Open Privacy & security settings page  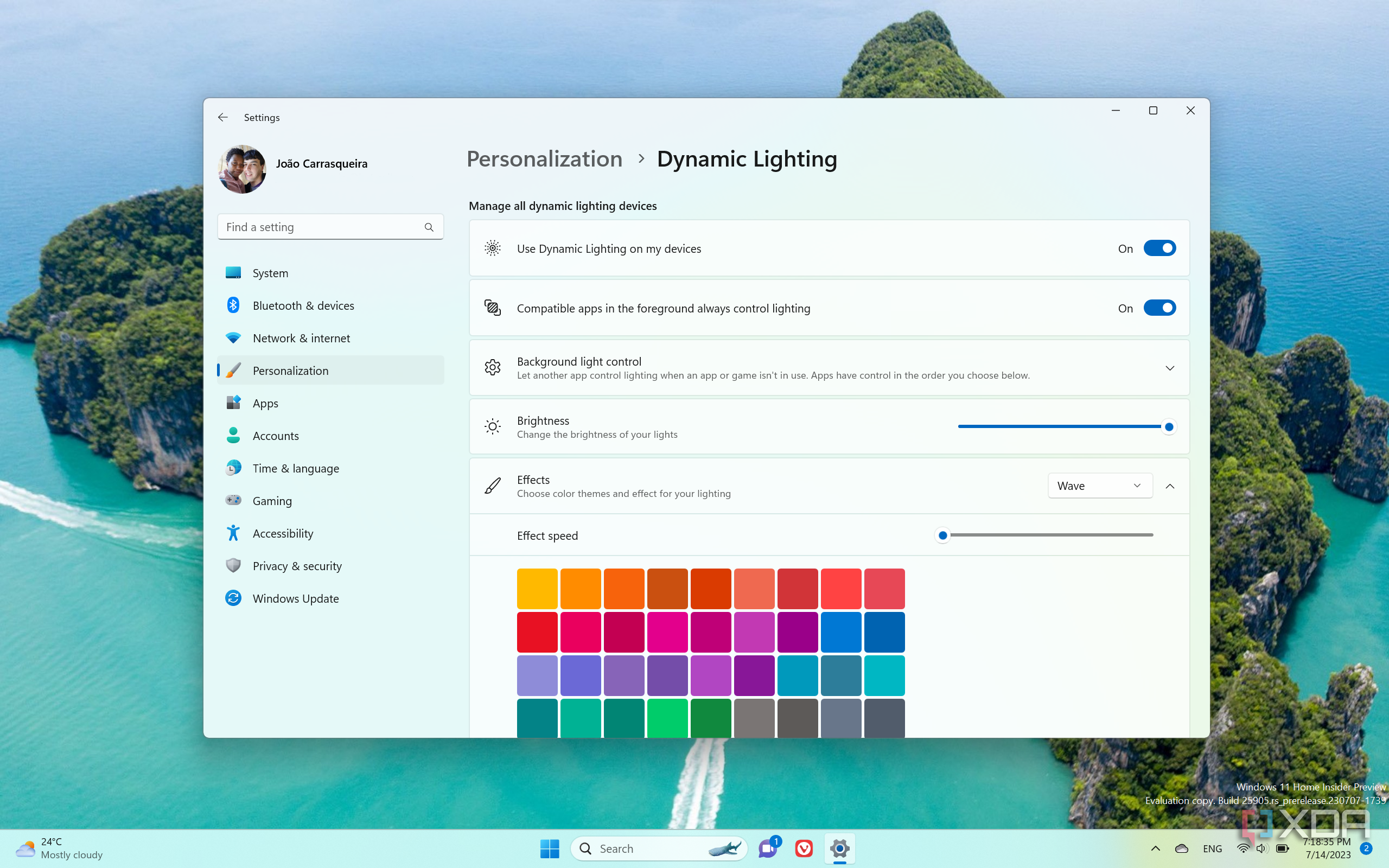pyautogui.click(x=297, y=566)
